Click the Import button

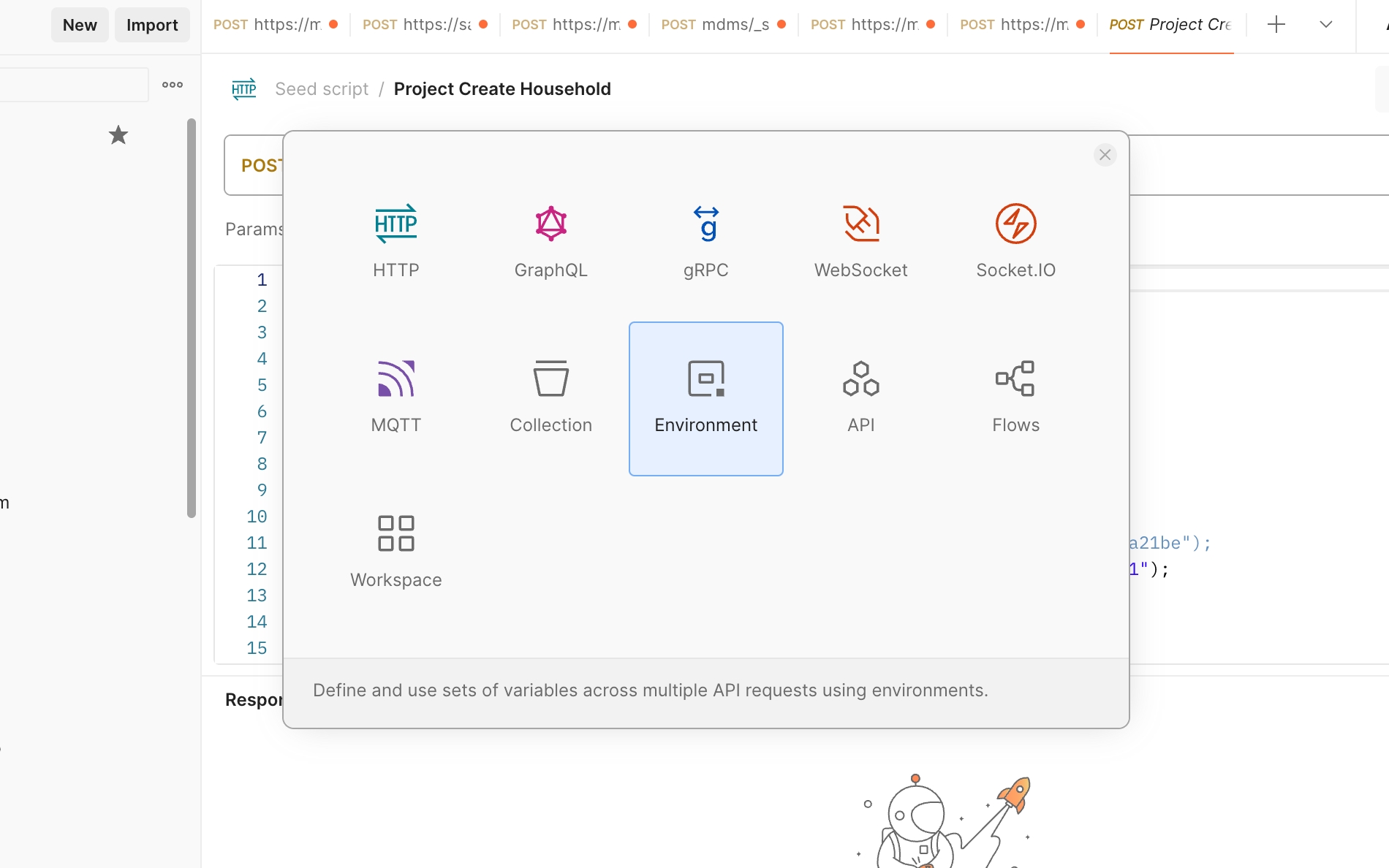tap(152, 25)
